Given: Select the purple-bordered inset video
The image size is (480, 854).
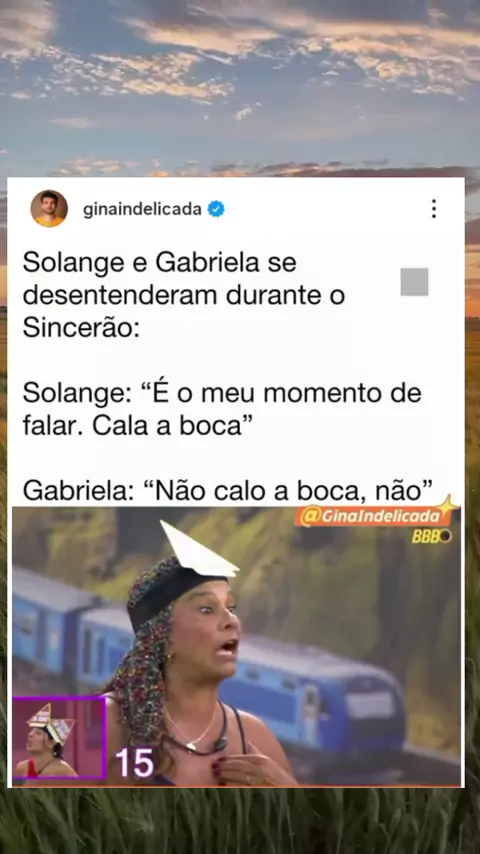Looking at the screenshot, I should pyautogui.click(x=59, y=737).
